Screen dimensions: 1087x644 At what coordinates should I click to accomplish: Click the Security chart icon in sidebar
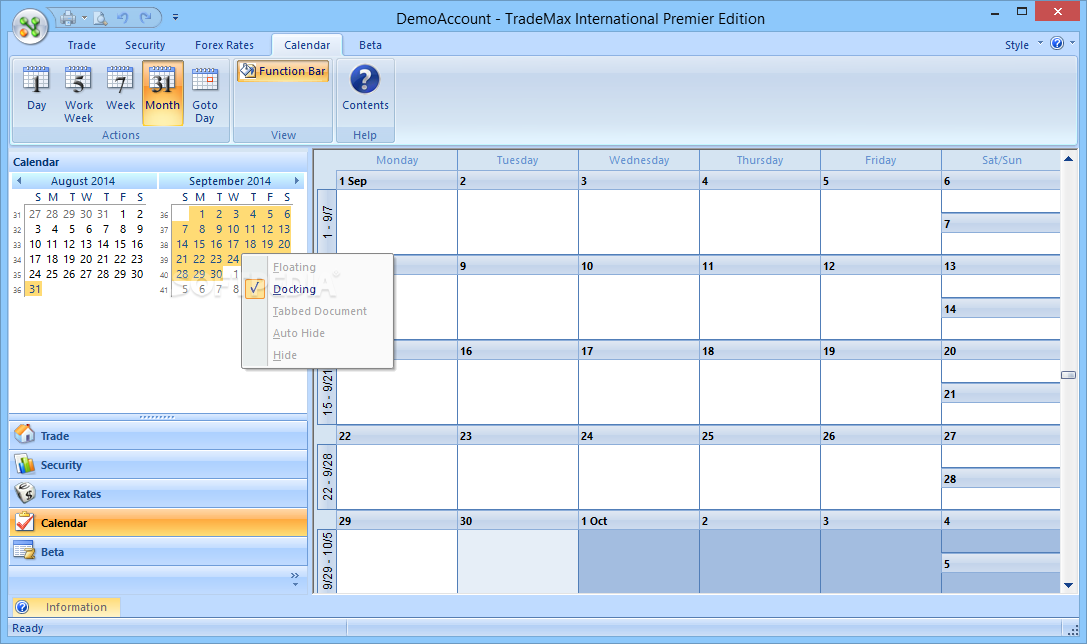24,464
